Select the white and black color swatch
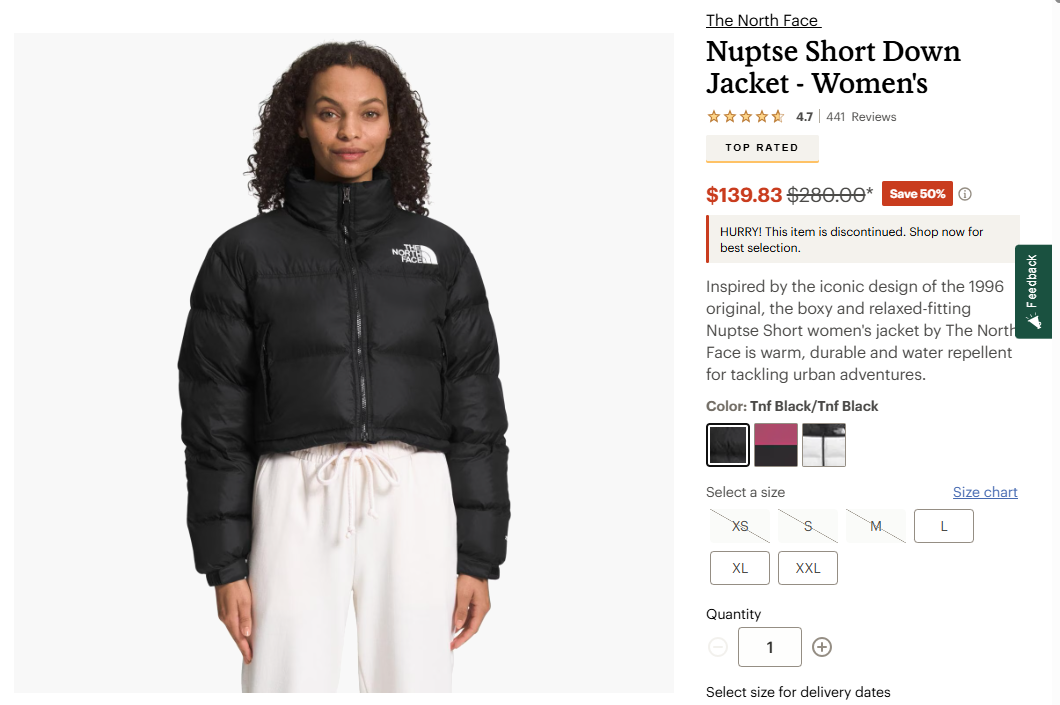This screenshot has height=705, width=1060. 824,445
